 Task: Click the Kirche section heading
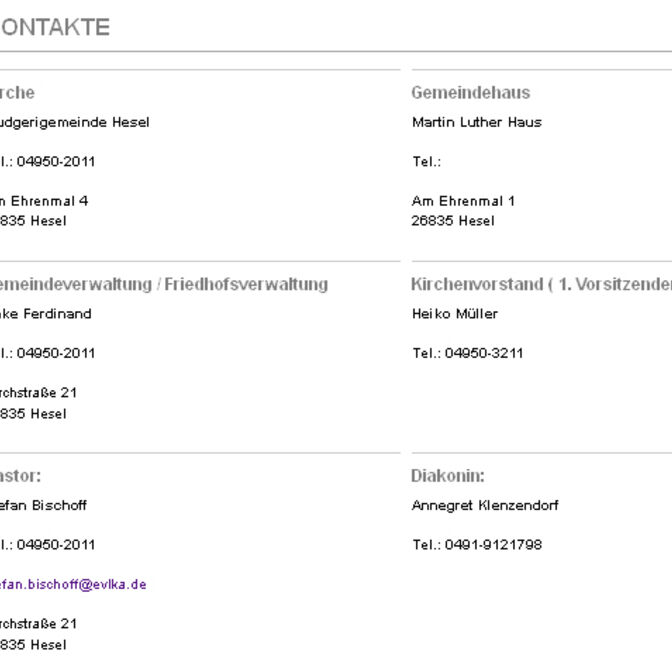pos(17,93)
